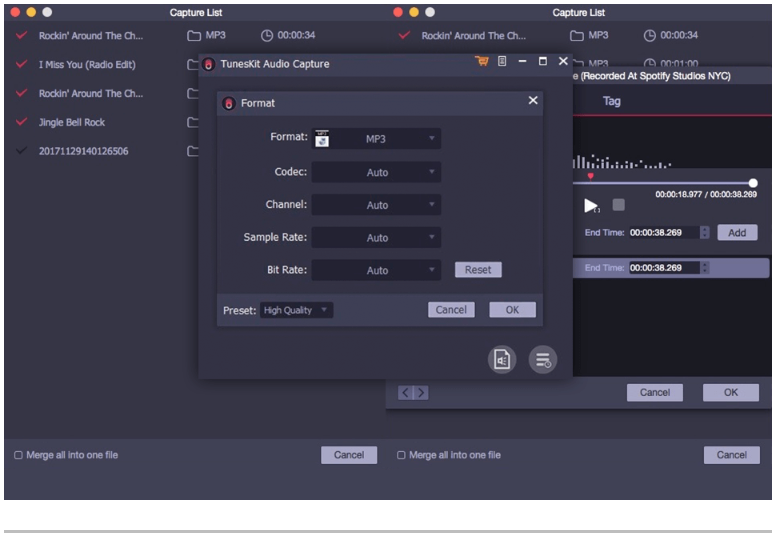Click Cancel in left Capture List window

(x=349, y=455)
